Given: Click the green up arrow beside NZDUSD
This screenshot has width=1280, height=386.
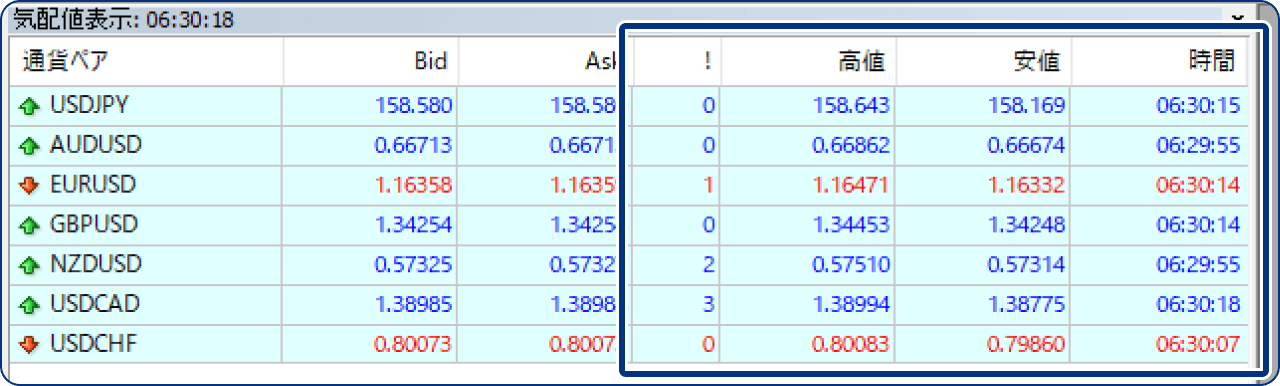Looking at the screenshot, I should (29, 265).
